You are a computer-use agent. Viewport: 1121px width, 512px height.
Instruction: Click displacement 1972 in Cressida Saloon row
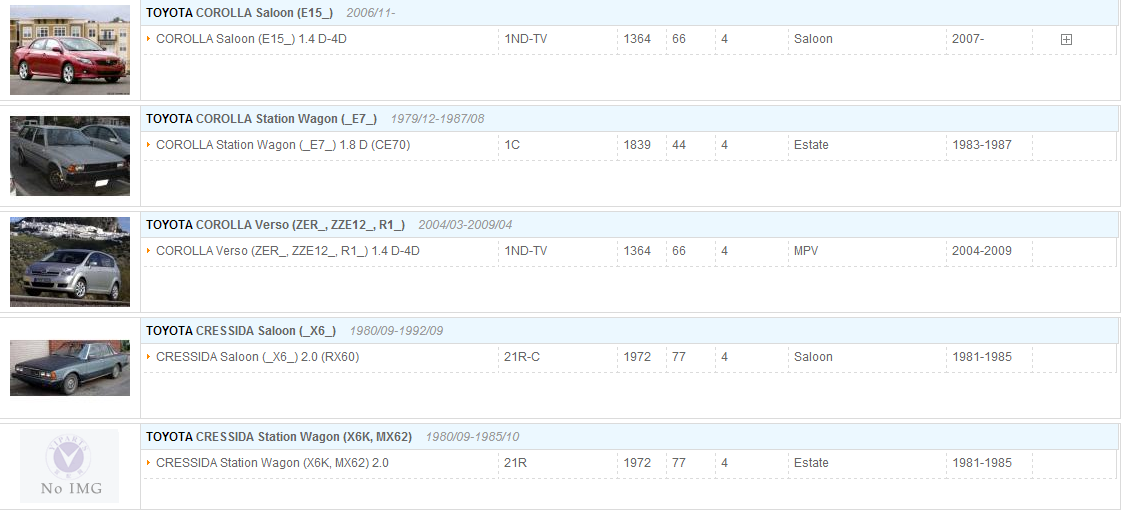(637, 356)
